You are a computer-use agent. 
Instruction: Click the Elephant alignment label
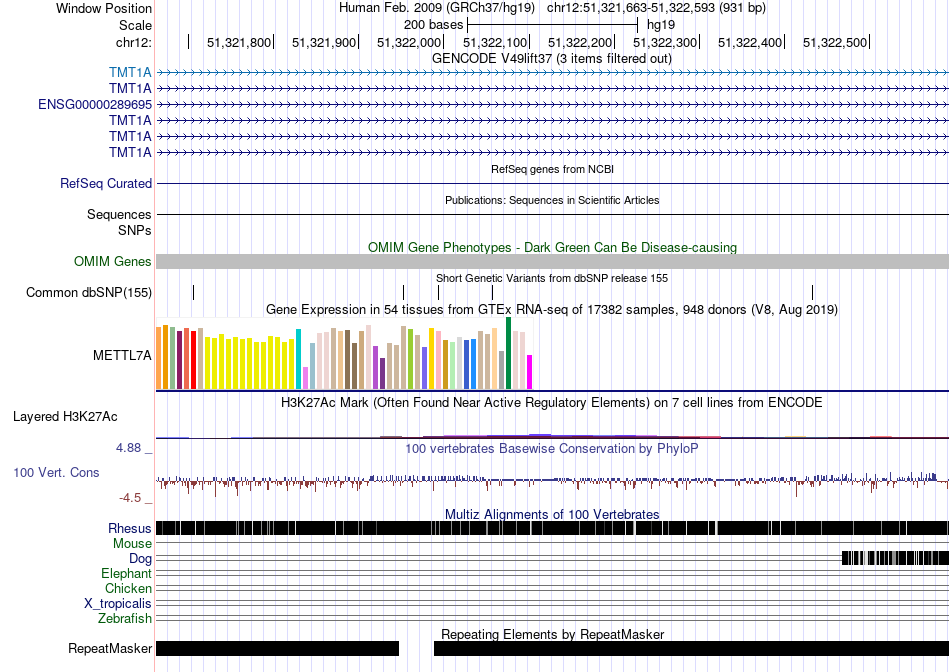(x=127, y=573)
